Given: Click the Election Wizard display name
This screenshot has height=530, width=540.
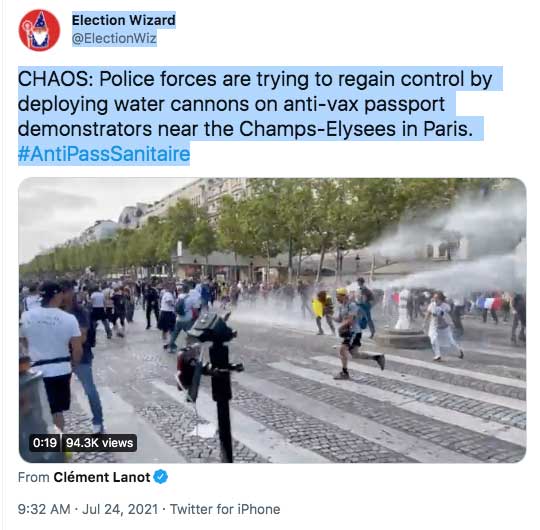Looking at the screenshot, I should point(124,20).
